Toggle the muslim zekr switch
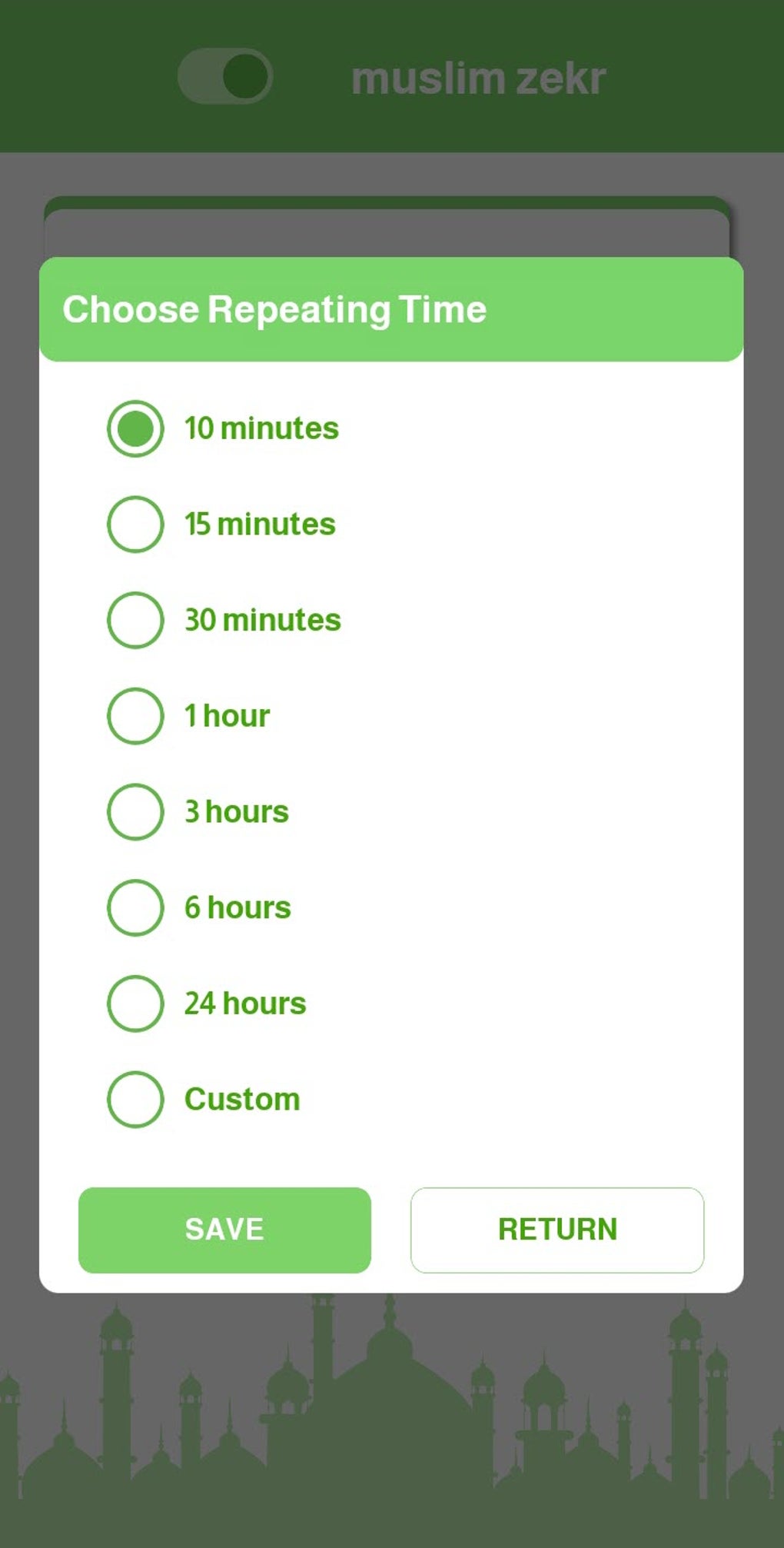This screenshot has width=784, height=1548. pyautogui.click(x=225, y=77)
